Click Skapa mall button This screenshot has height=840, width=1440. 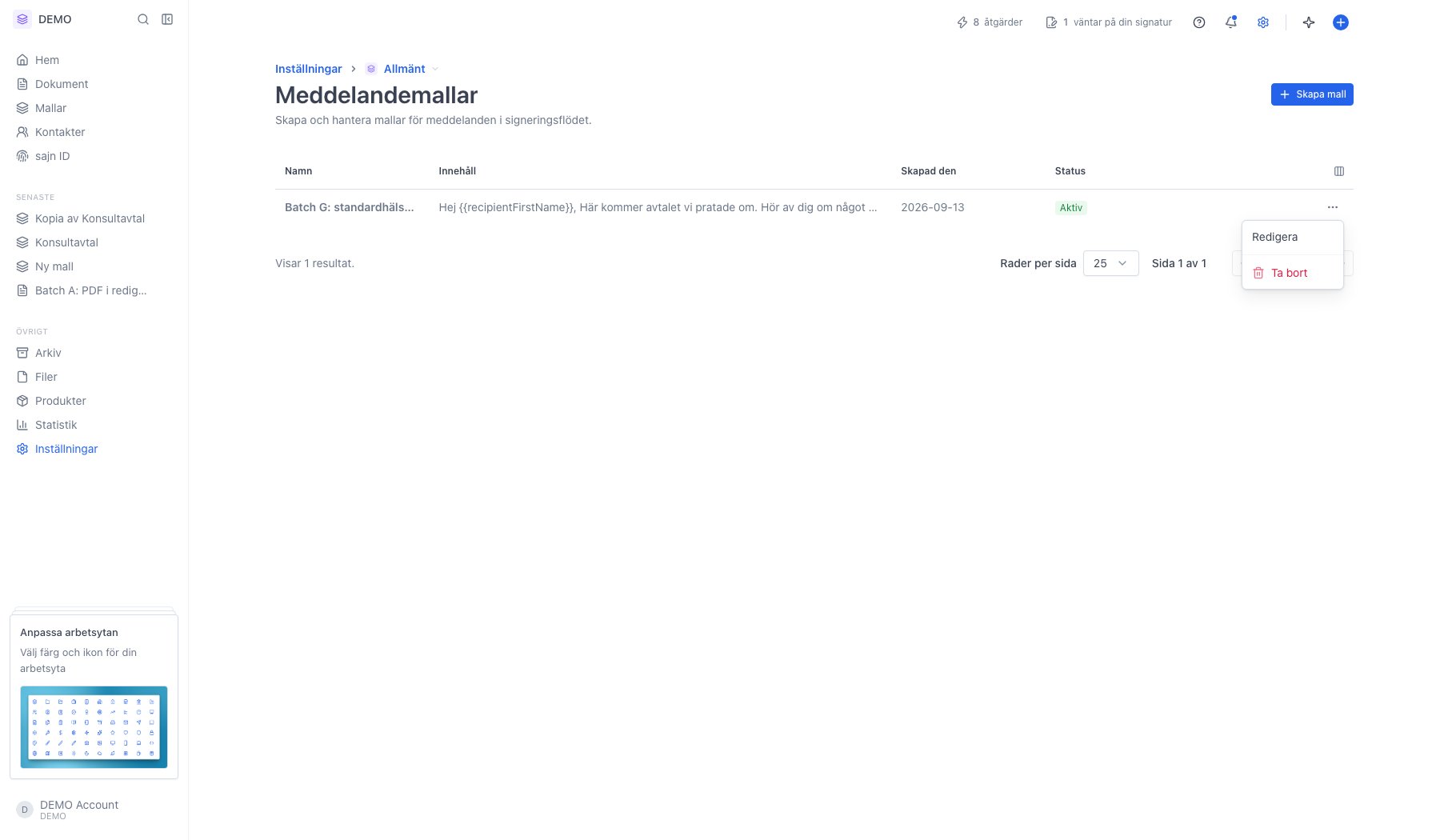pos(1312,94)
